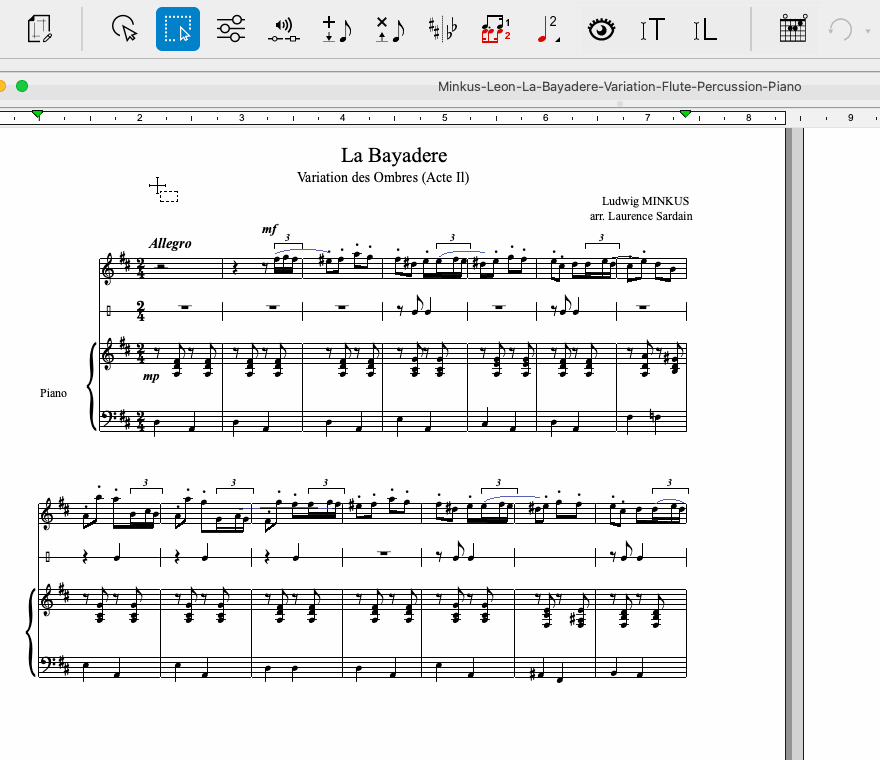
Task: Click the 2/4 time signature on percussion staff
Action: coord(140,311)
